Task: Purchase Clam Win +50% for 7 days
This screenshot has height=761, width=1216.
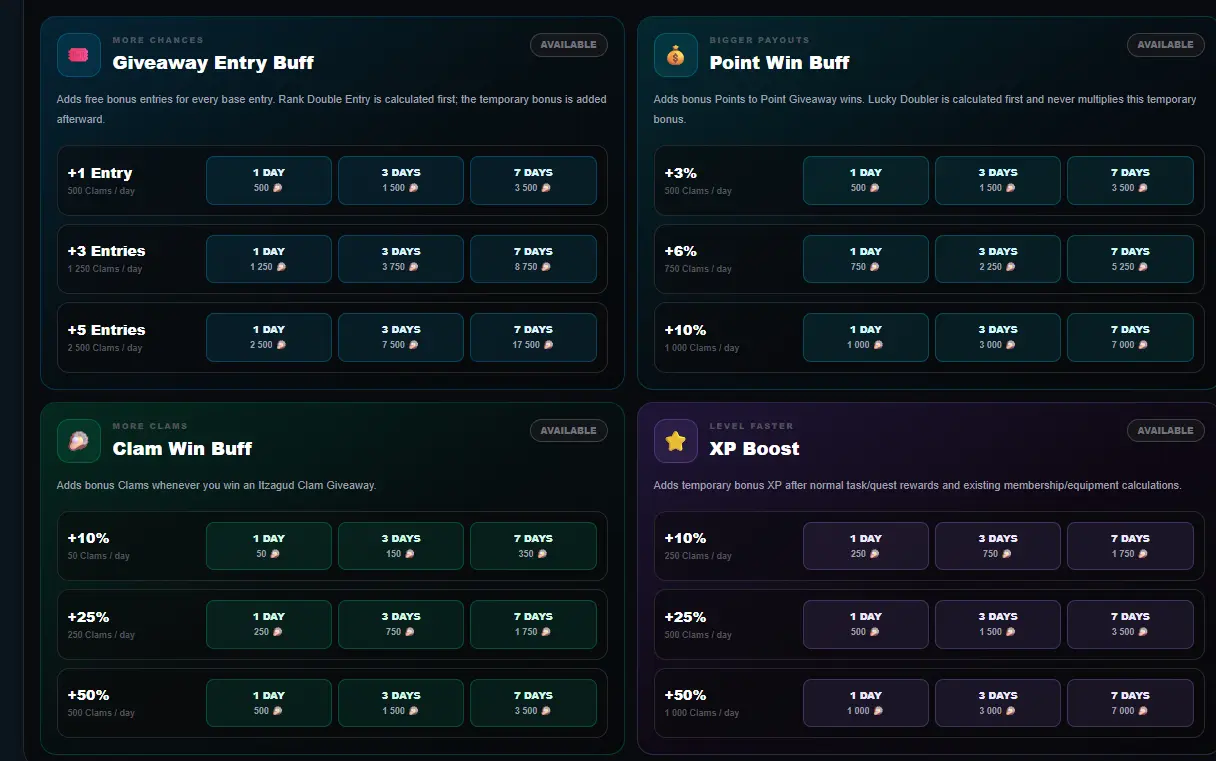Action: coord(533,703)
